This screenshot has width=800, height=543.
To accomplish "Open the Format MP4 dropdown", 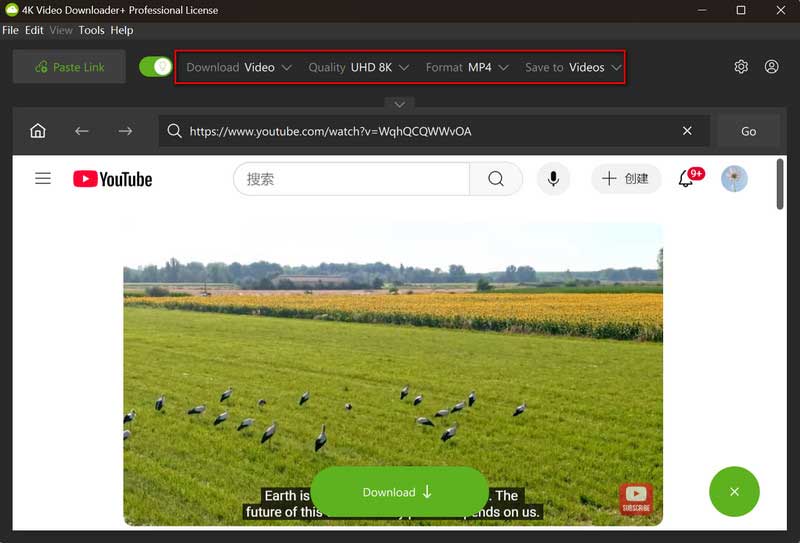I will pos(467,67).
